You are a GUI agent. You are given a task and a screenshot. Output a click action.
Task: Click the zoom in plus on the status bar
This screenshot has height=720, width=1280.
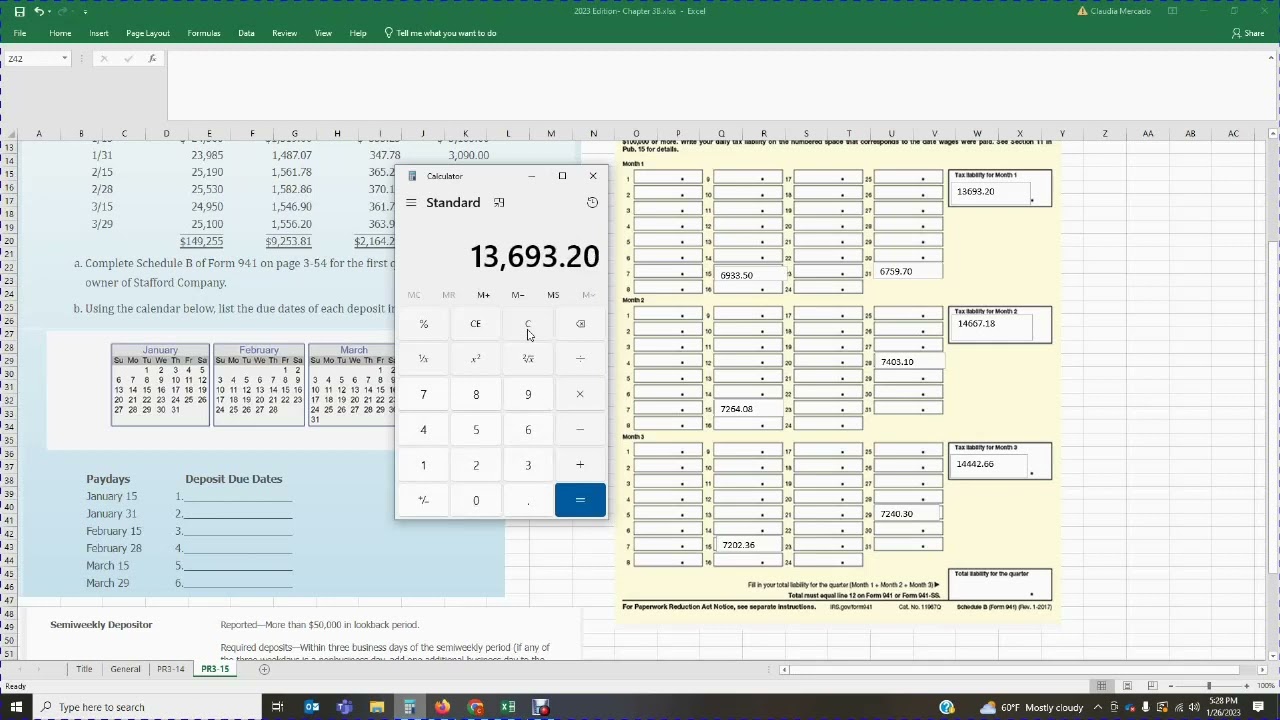1247,686
